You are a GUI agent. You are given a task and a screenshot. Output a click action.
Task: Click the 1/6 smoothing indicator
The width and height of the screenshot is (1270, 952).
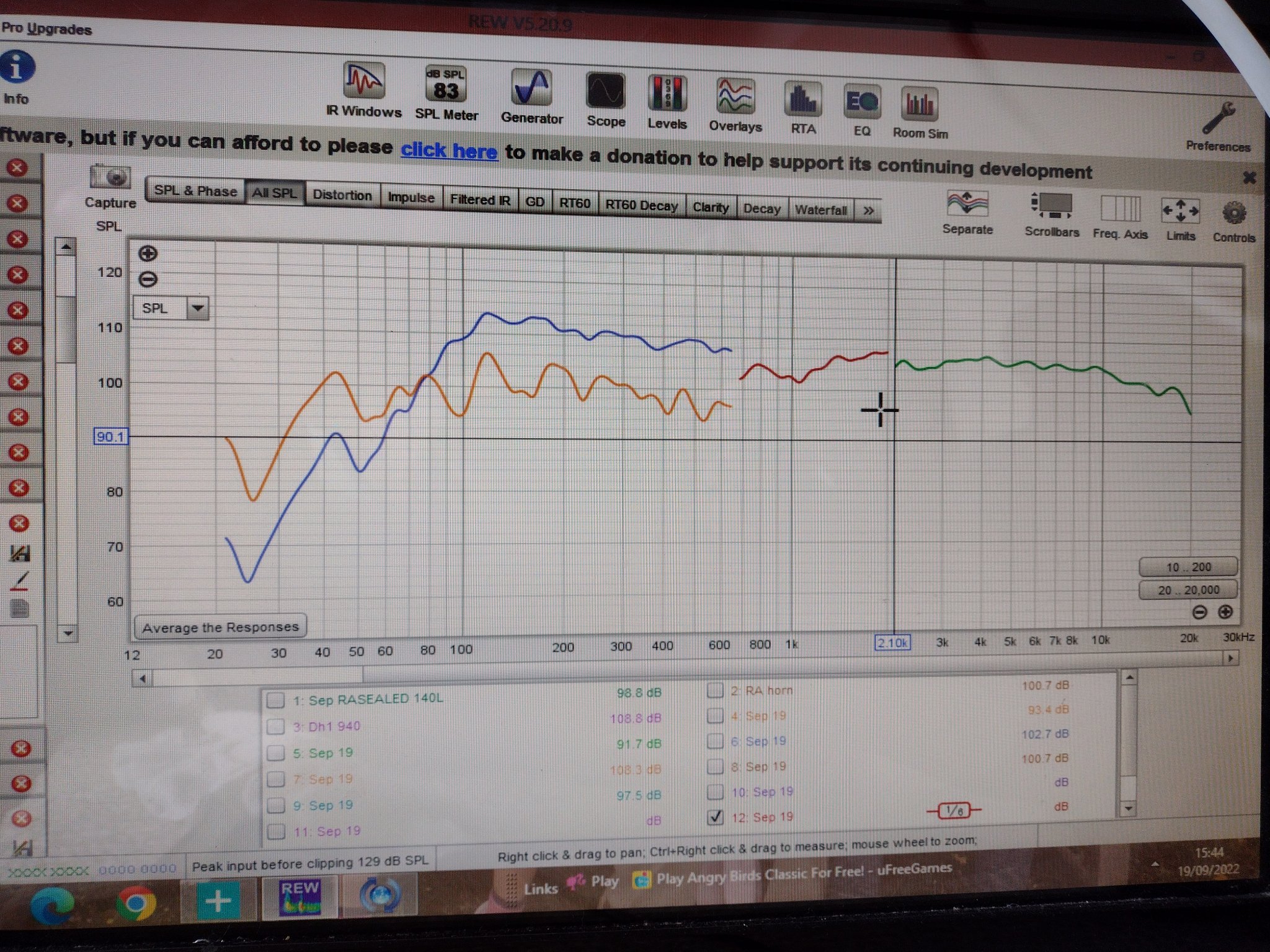pos(954,810)
